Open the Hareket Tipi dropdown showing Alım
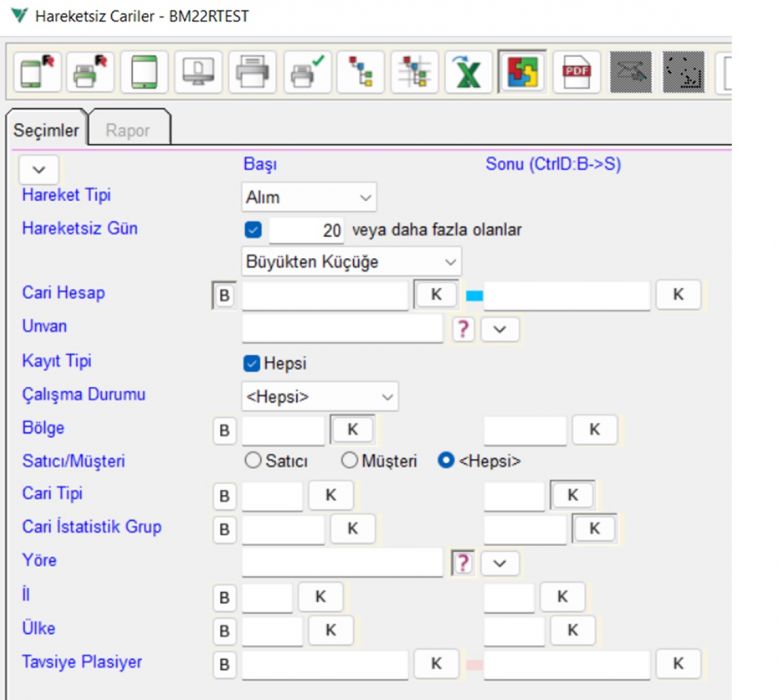 (x=309, y=197)
